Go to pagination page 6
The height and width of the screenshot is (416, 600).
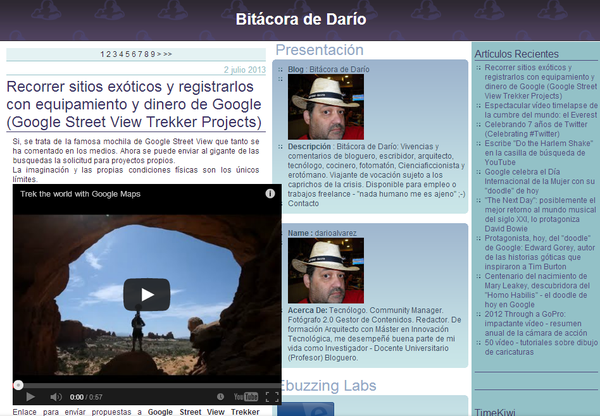134,54
